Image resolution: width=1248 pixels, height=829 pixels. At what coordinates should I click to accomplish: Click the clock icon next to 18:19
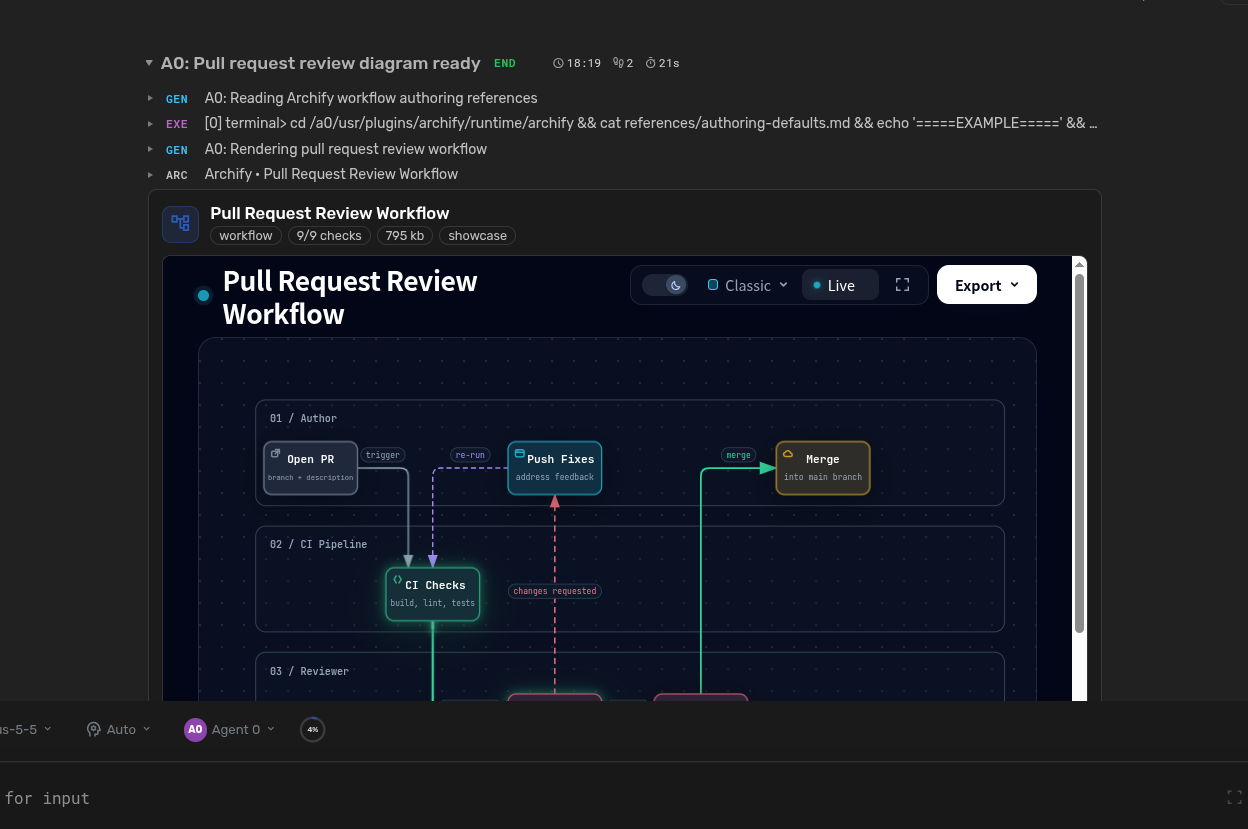point(558,63)
